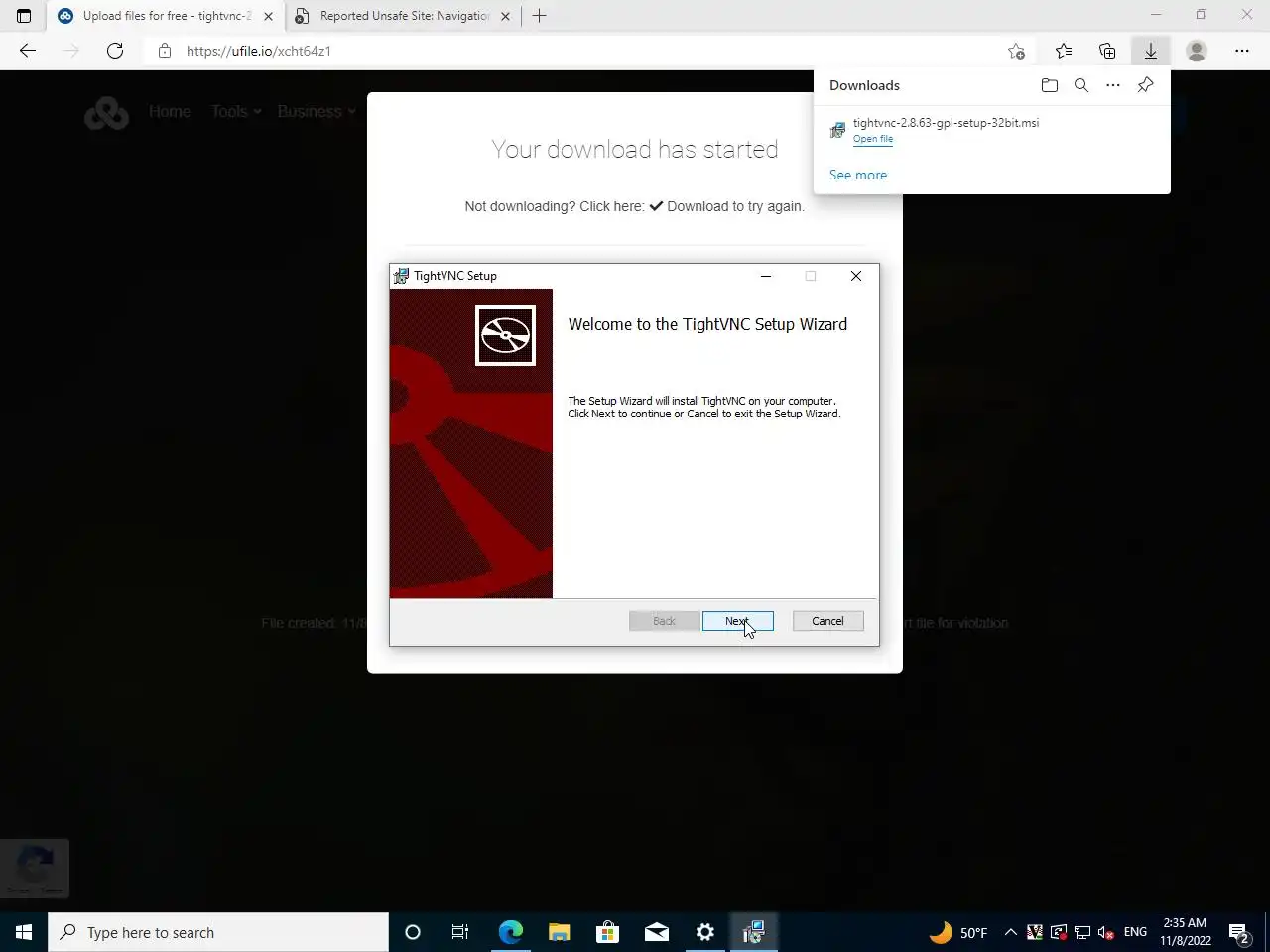Open a new browser tab
This screenshot has height=952, width=1270.
click(540, 16)
